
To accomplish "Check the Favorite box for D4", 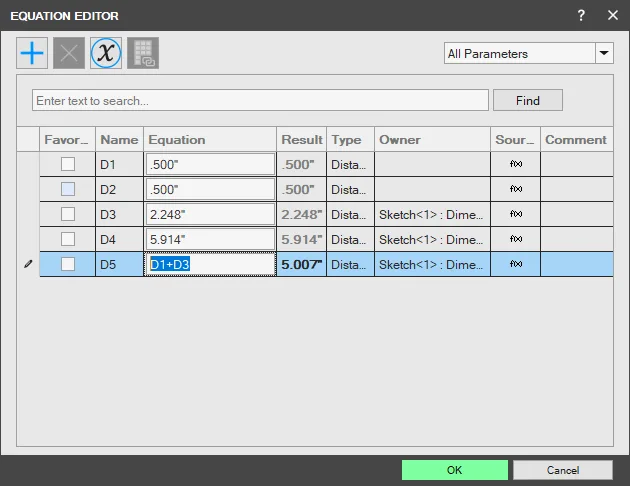I will click(68, 239).
